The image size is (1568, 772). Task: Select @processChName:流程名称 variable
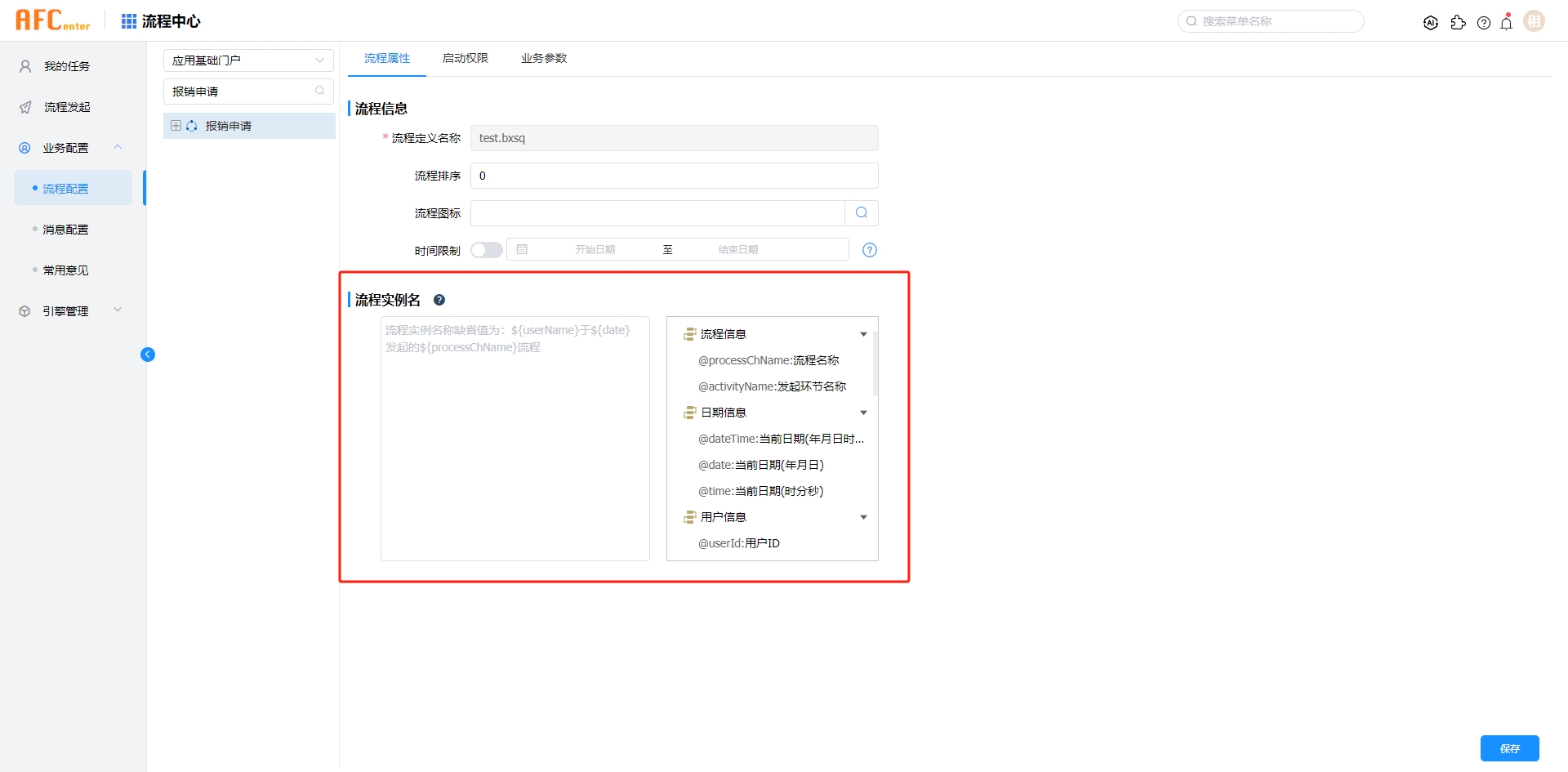(x=768, y=360)
